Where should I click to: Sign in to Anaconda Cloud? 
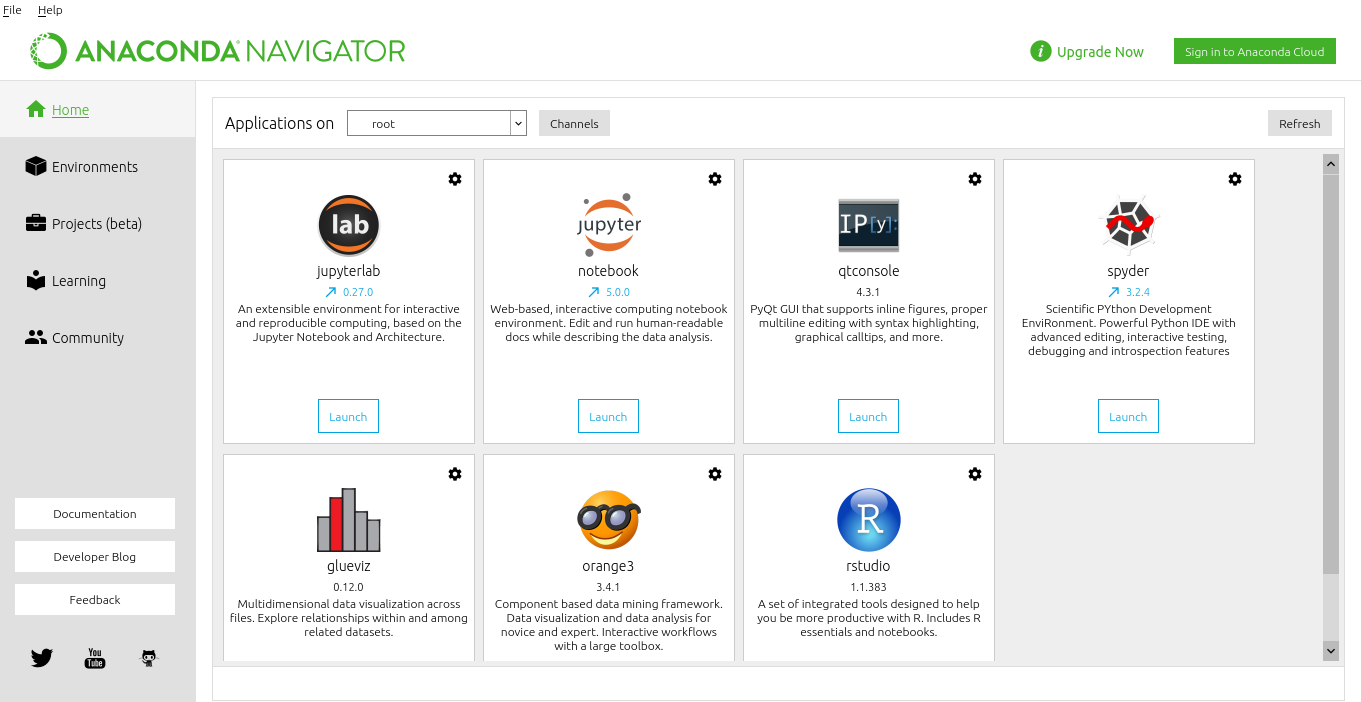tap(1255, 52)
